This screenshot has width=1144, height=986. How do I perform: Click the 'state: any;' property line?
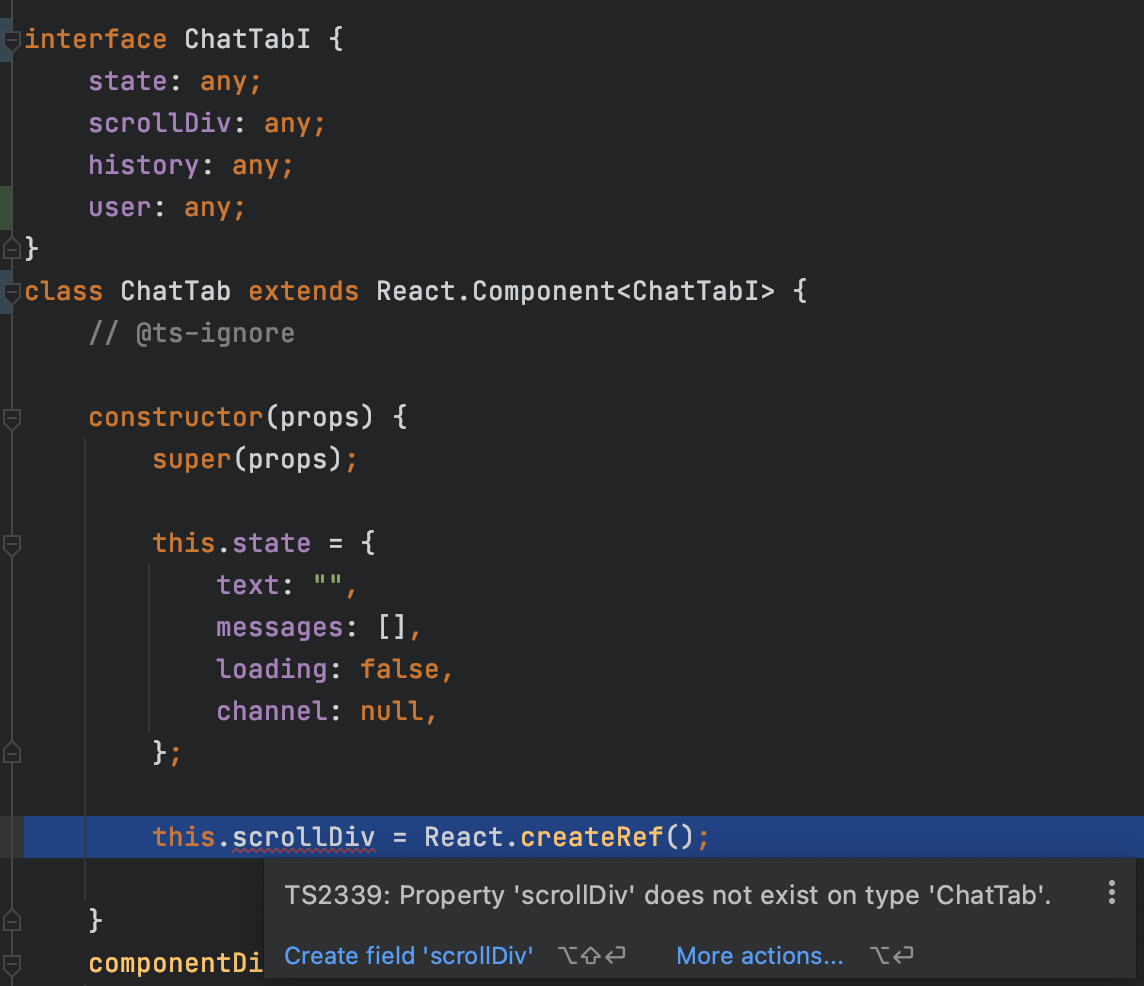174,82
